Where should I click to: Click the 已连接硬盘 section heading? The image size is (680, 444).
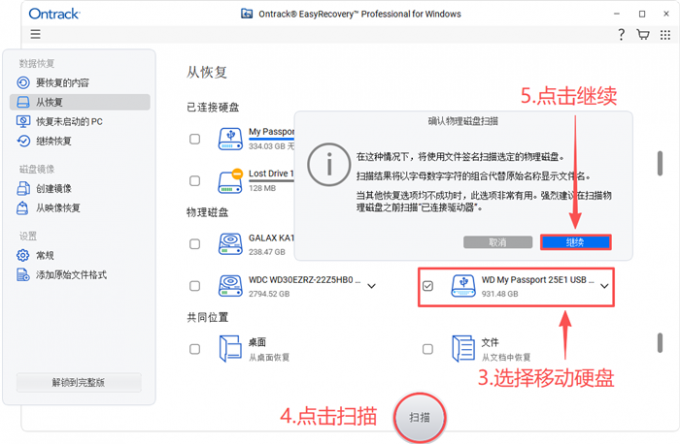pos(212,108)
